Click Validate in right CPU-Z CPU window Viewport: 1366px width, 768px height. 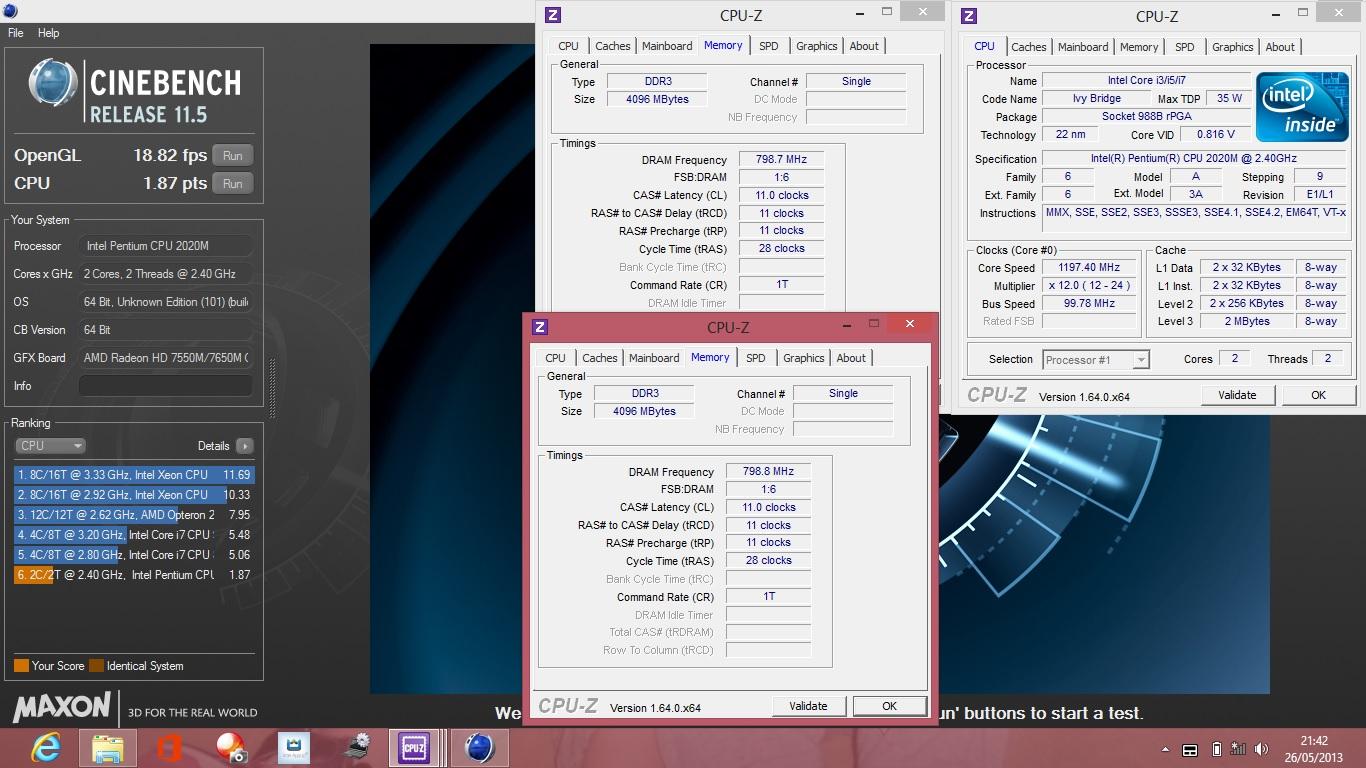point(1237,395)
